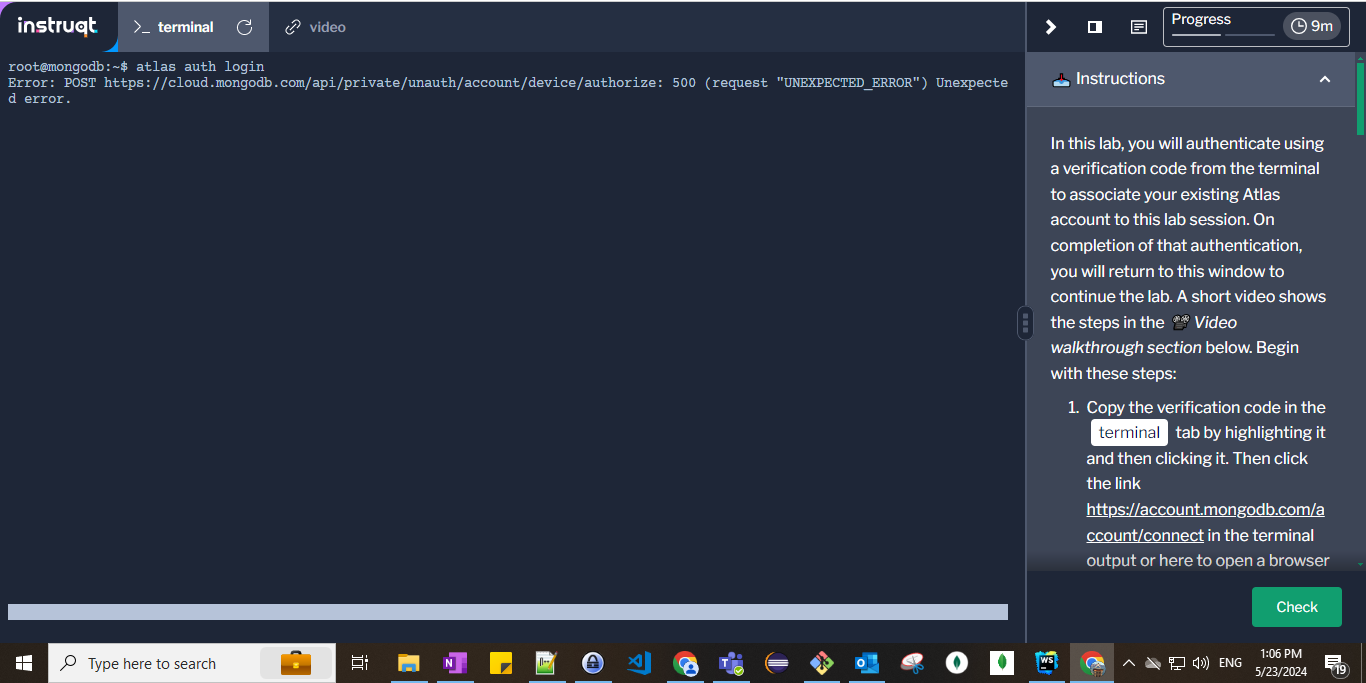This screenshot has height=683, width=1366.
Task: Click the link icon on the video tab
Action: (x=291, y=27)
